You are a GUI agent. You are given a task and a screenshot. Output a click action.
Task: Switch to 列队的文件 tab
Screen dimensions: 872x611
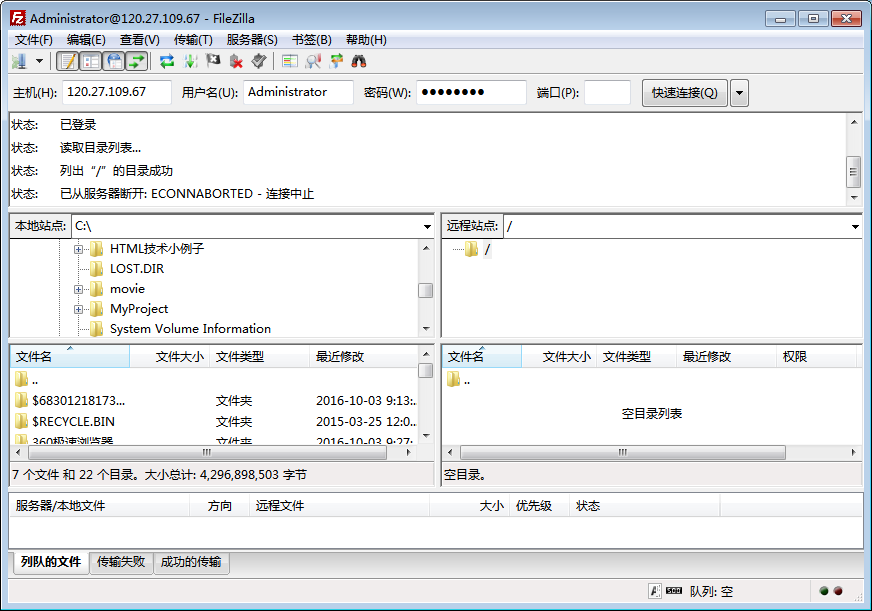coord(51,562)
